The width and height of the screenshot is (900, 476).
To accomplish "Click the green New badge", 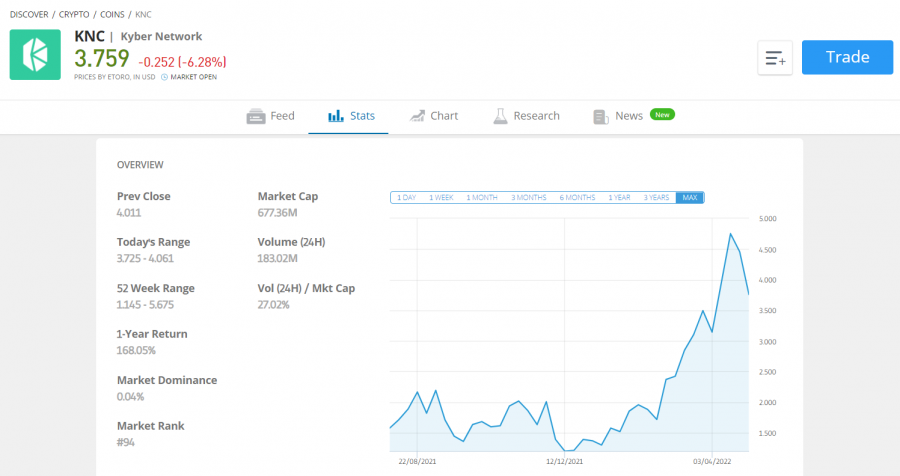I will point(662,115).
